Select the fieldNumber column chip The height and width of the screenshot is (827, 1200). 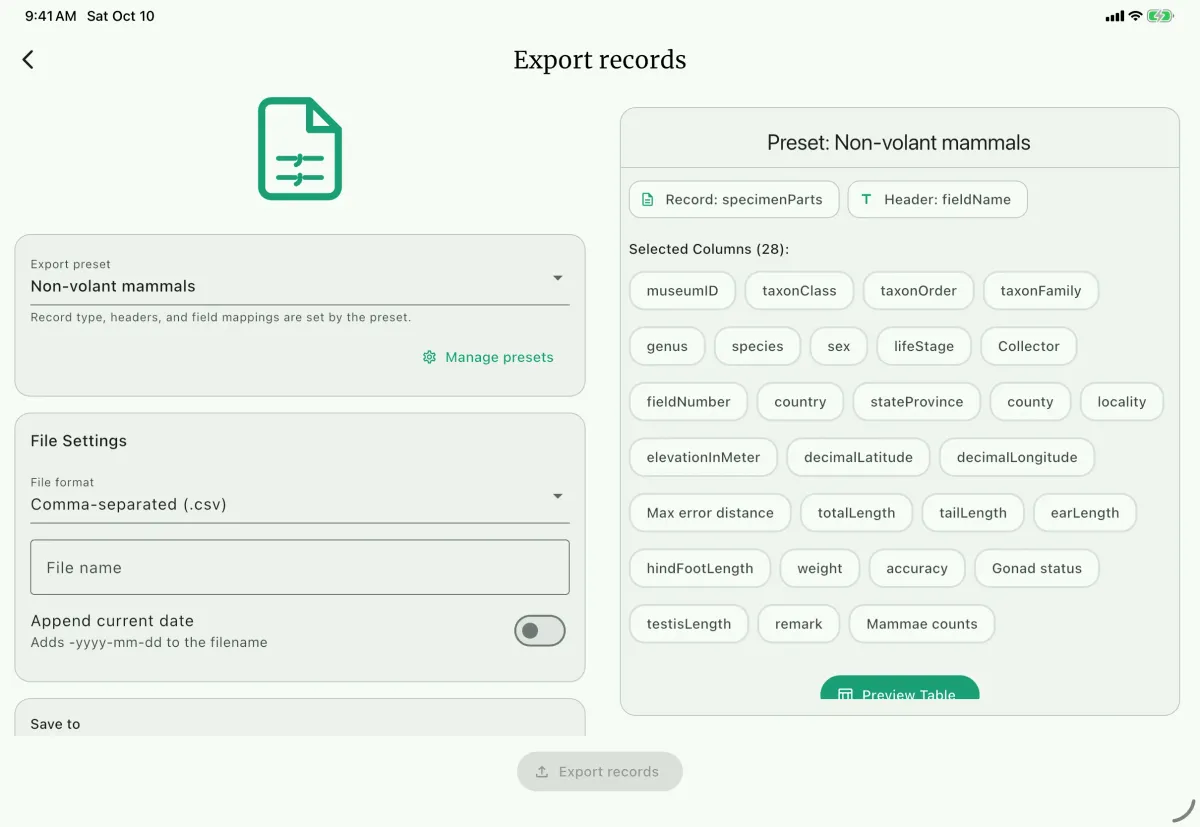(x=689, y=402)
